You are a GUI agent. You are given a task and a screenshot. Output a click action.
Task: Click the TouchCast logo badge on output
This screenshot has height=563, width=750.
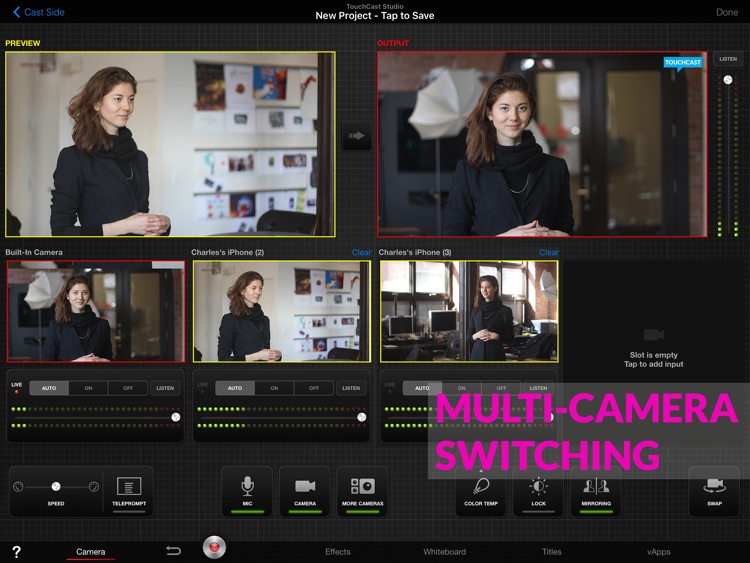683,63
